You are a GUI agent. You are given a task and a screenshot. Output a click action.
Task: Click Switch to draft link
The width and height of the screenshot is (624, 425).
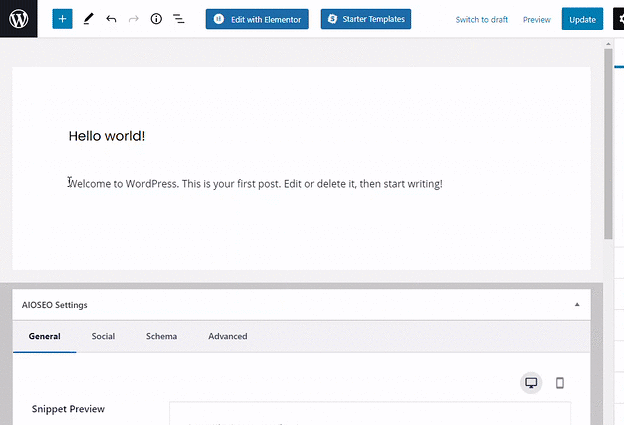point(482,19)
